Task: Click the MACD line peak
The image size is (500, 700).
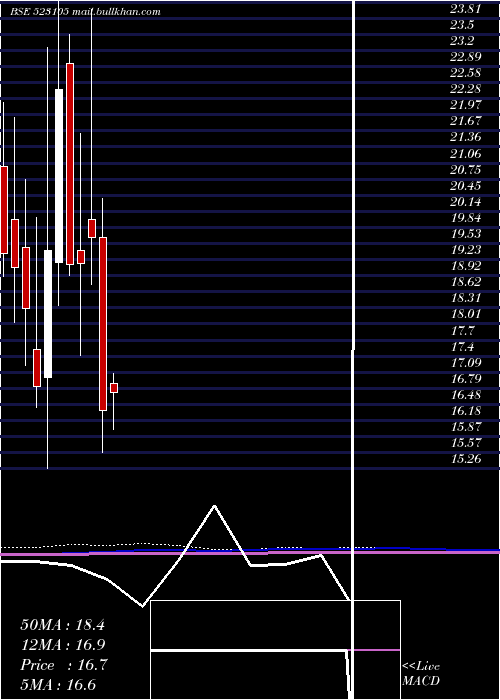Action: point(215,506)
